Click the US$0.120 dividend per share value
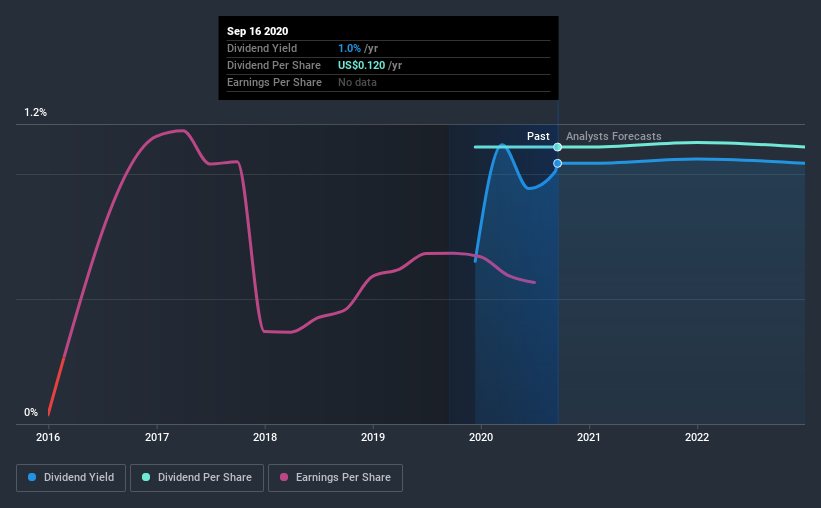This screenshot has width=821, height=508. pos(361,65)
